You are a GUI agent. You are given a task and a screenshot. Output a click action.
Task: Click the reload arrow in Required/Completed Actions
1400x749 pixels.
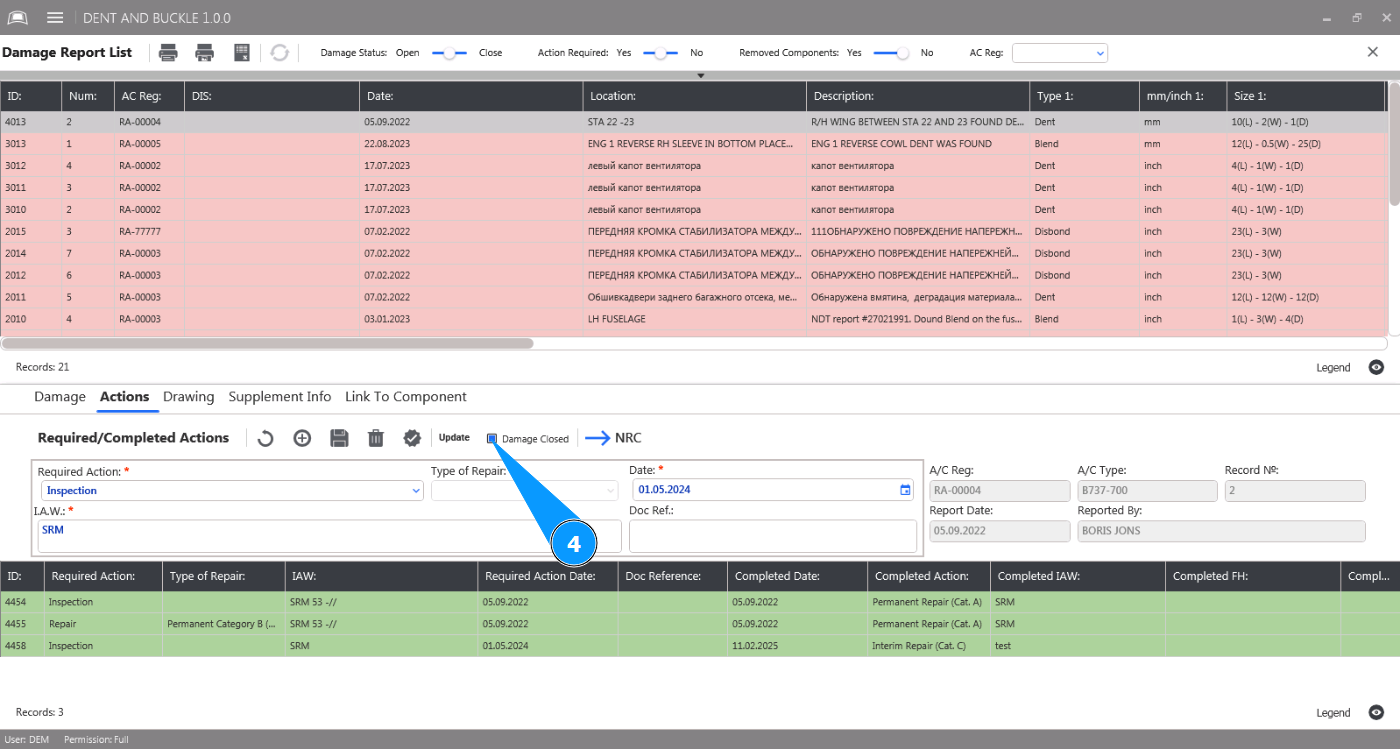[x=265, y=438]
